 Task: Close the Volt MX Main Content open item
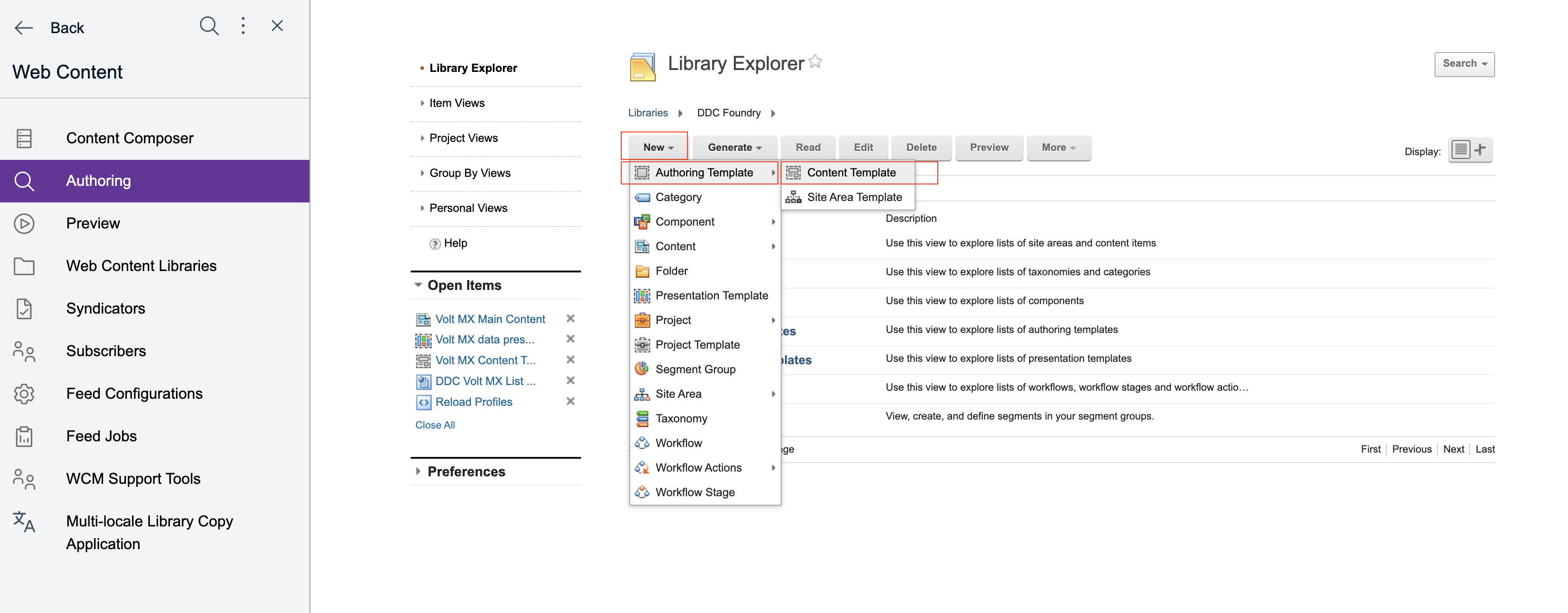pyautogui.click(x=570, y=318)
